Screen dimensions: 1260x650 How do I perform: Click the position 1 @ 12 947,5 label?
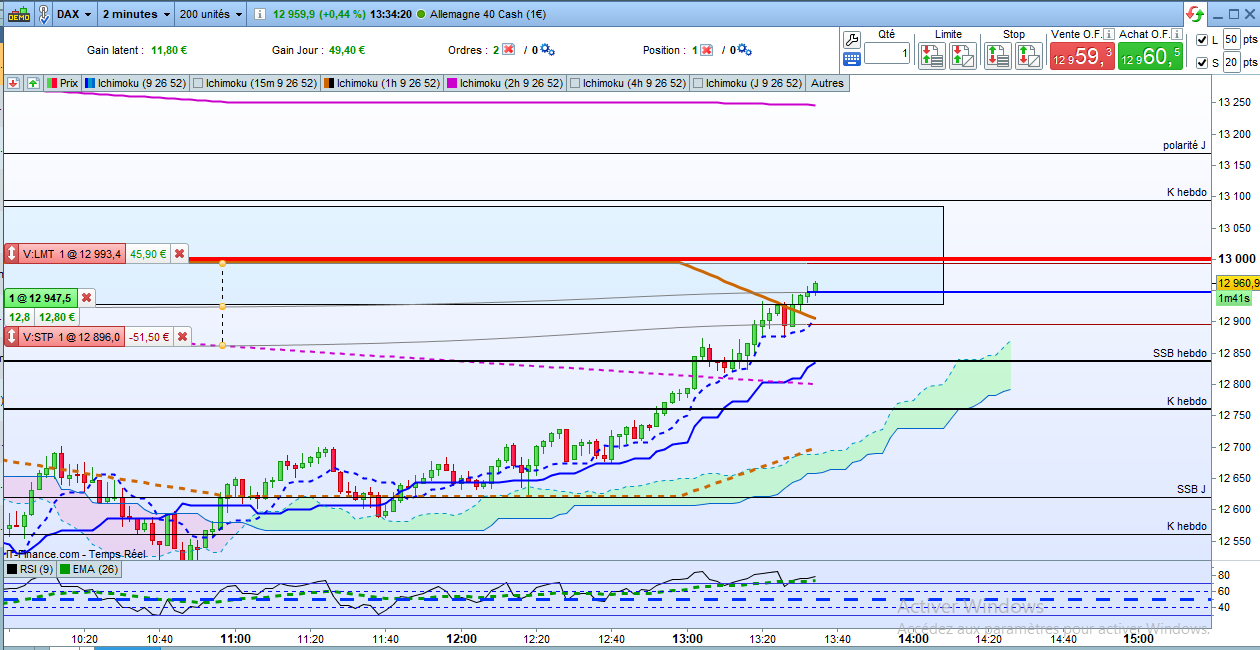[x=40, y=298]
